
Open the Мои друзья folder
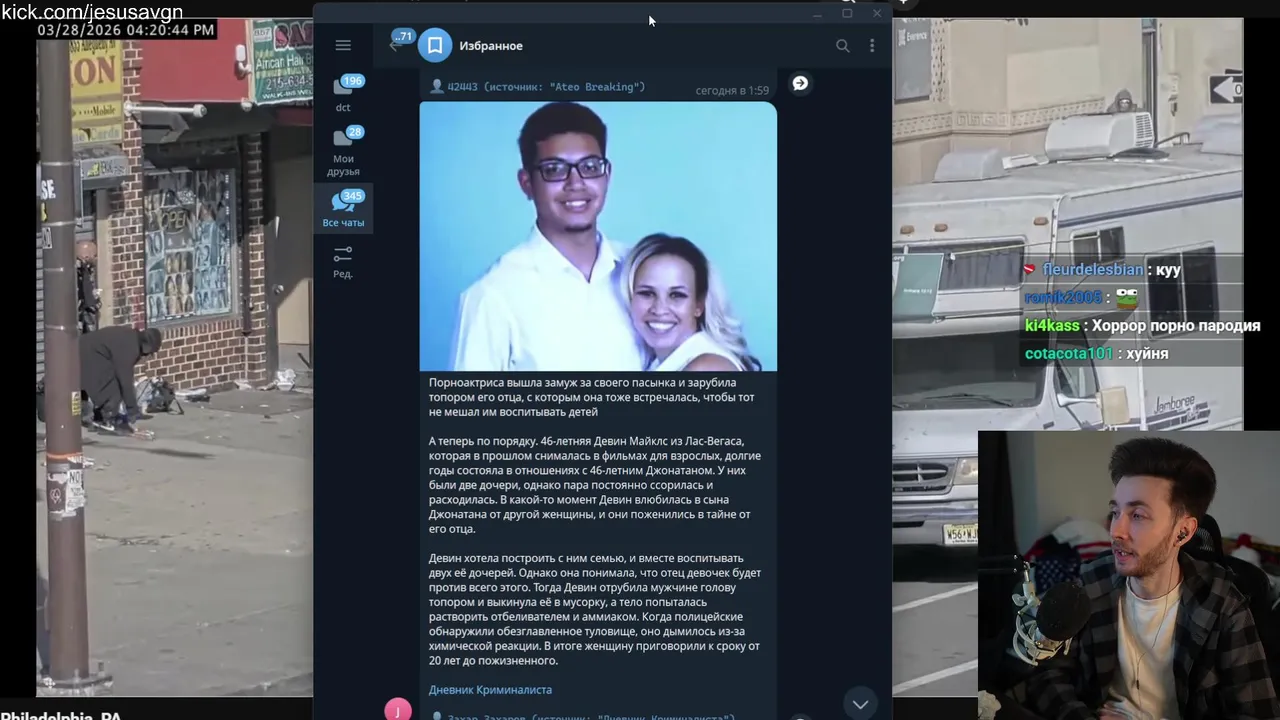point(343,150)
